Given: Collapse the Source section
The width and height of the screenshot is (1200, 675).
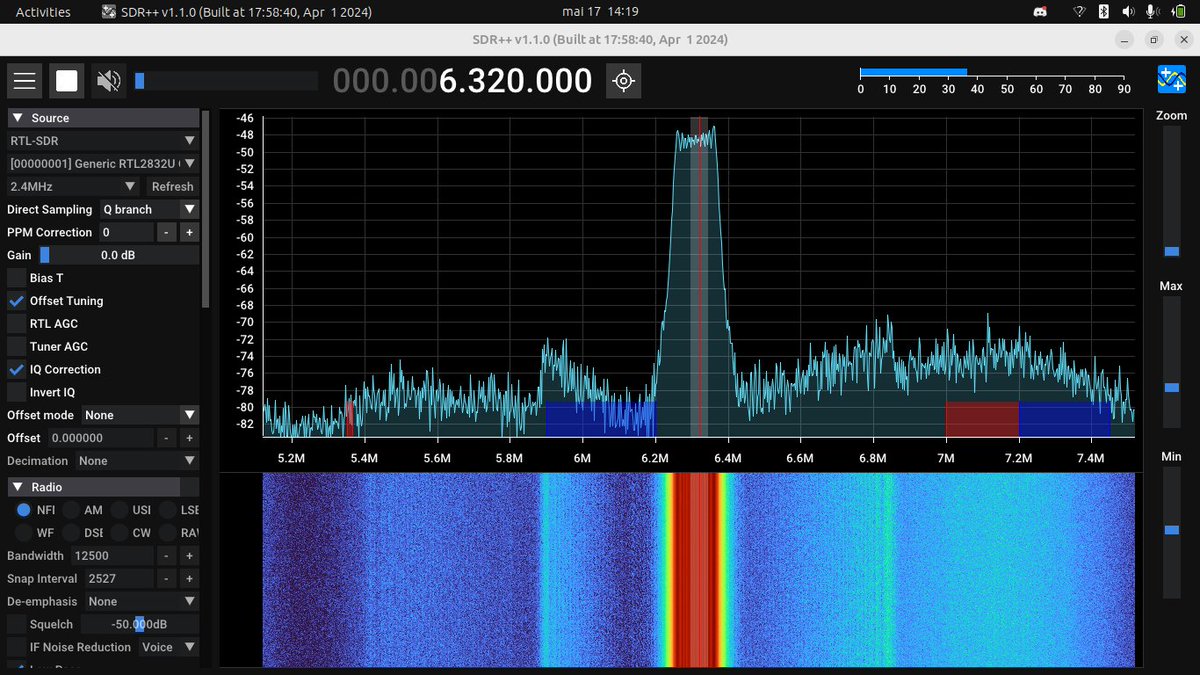Looking at the screenshot, I should (103, 118).
